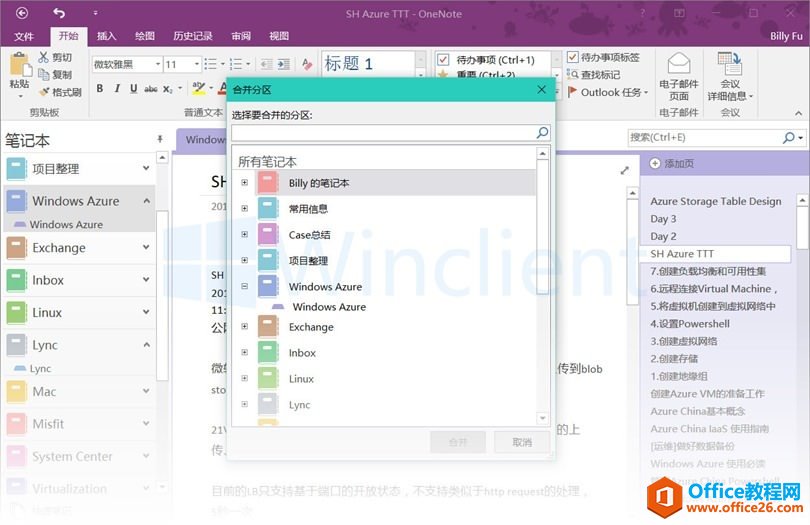Screen dimensions: 810x525
Task: Open the font name dropdown
Action: [x=158, y=64]
